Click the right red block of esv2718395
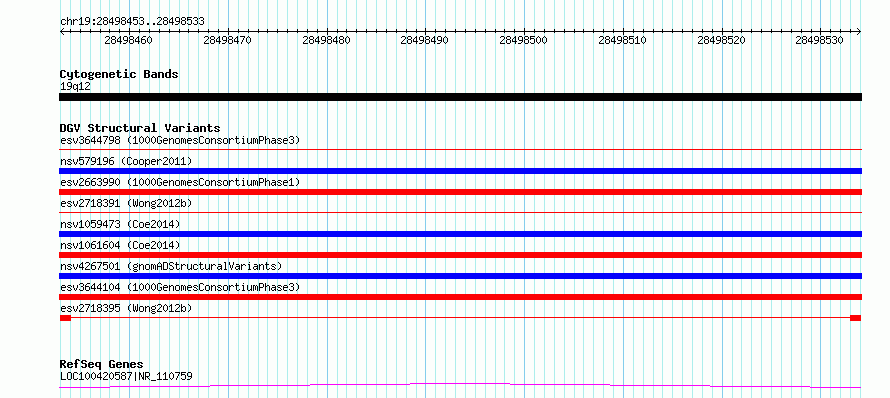Viewport: 890px width, 398px height. pyautogui.click(x=855, y=318)
